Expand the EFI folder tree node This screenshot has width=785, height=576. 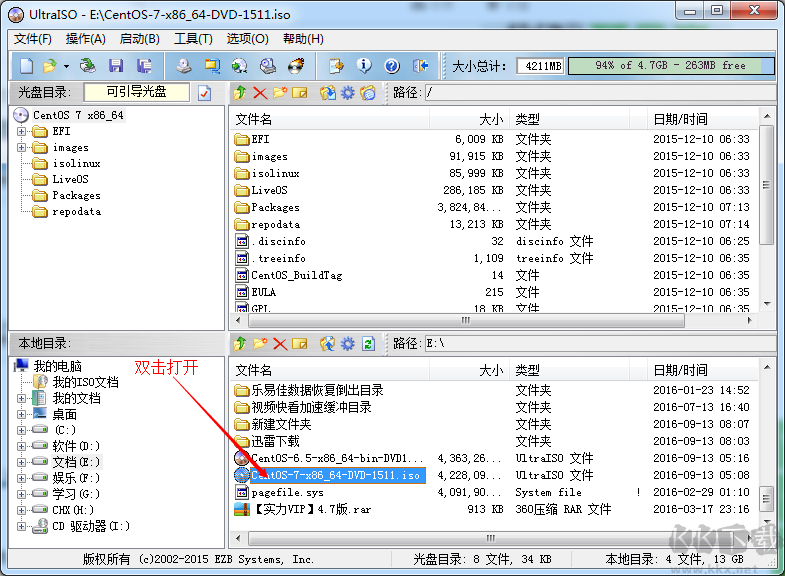[x=22, y=131]
